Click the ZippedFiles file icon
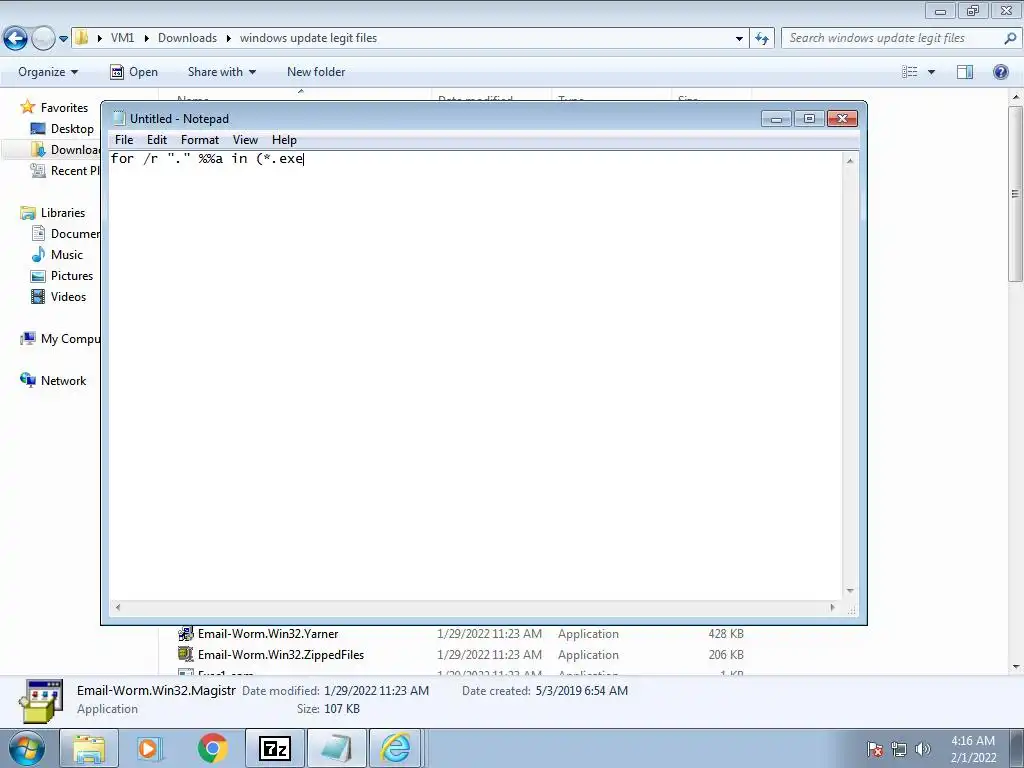 pyautogui.click(x=185, y=654)
